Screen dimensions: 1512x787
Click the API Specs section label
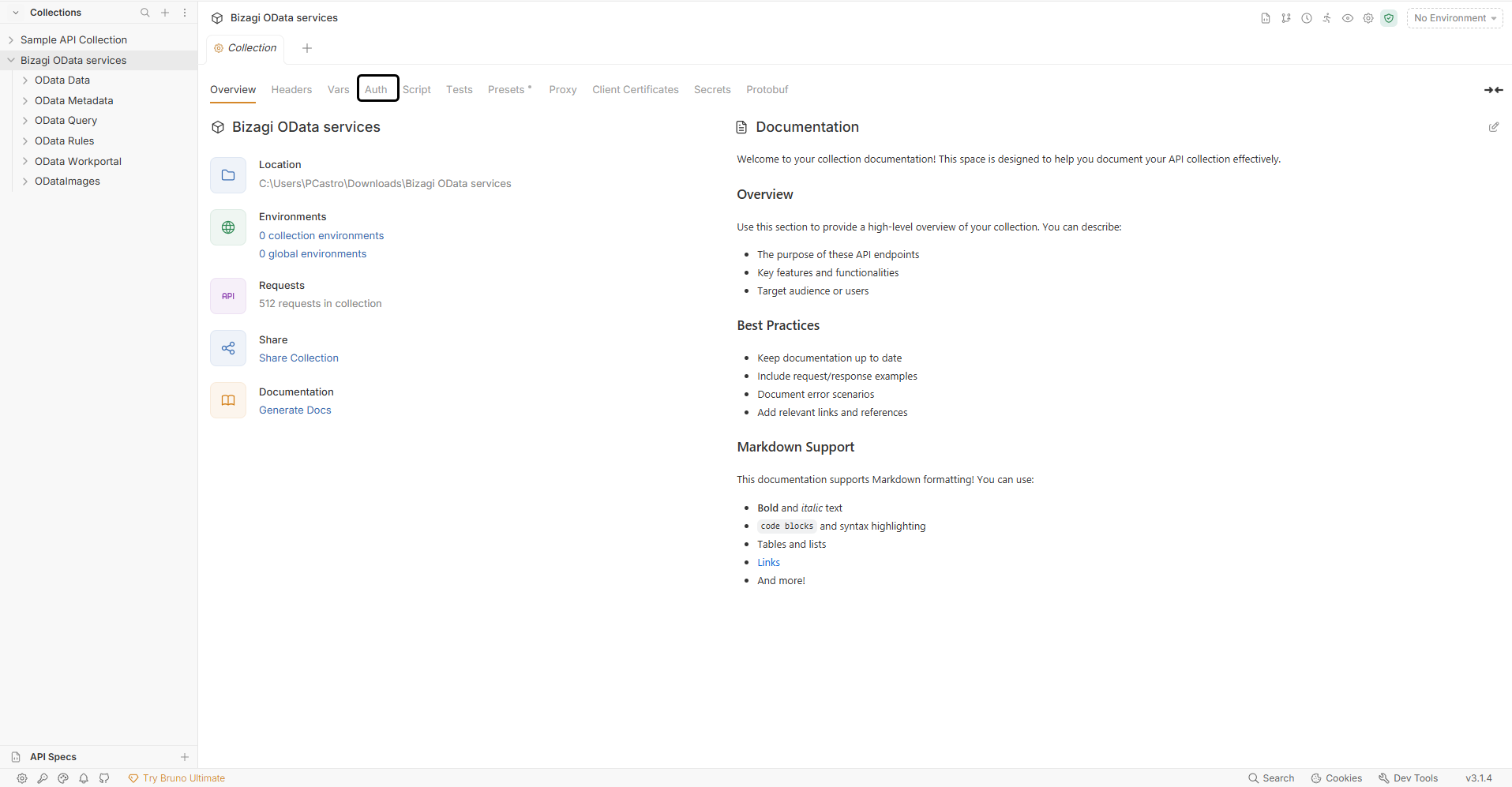coord(54,757)
